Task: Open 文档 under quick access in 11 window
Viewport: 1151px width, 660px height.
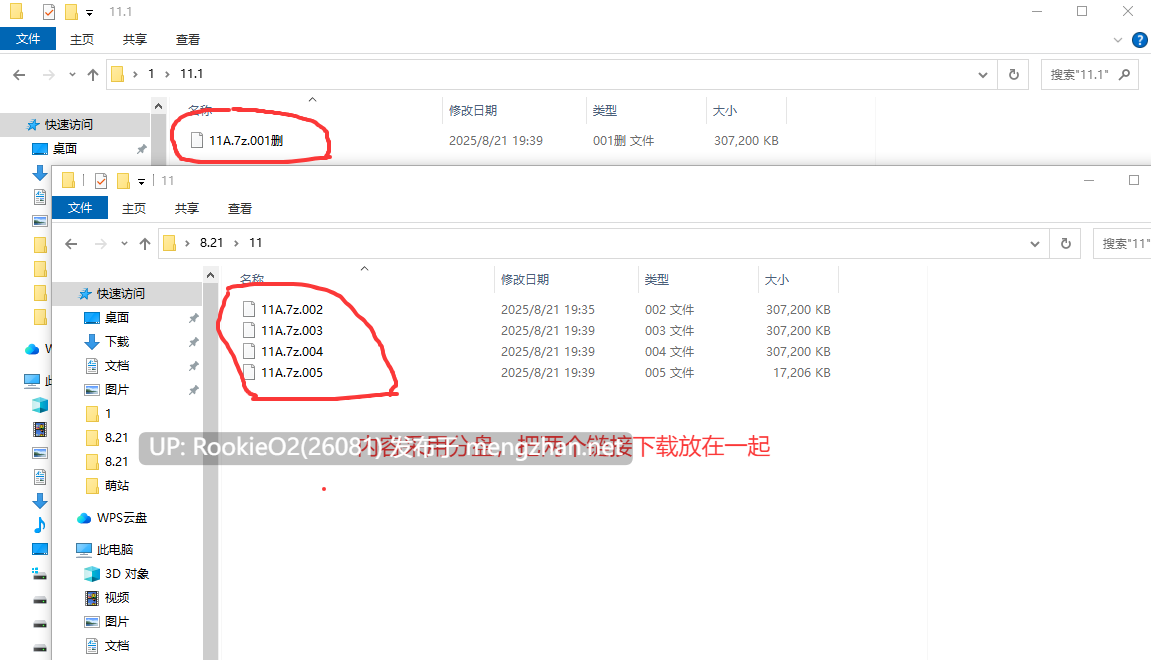Action: [x=117, y=366]
